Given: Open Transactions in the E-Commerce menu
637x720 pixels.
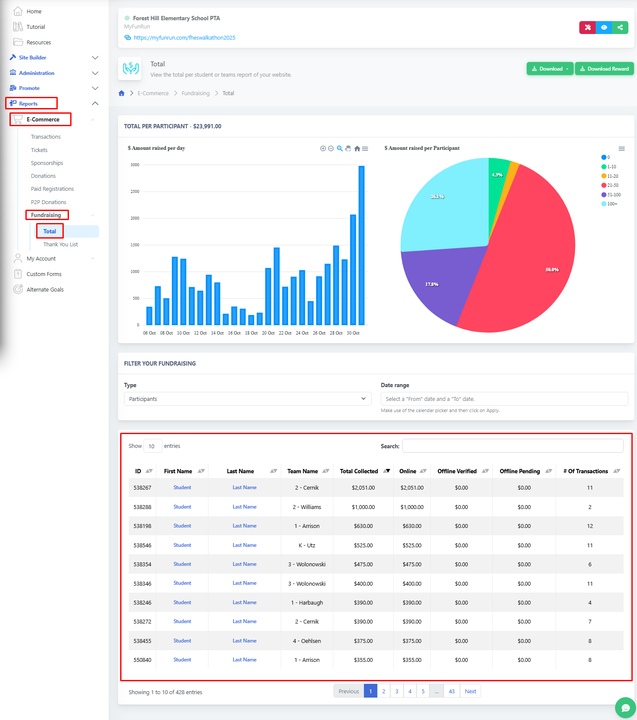Looking at the screenshot, I should [x=46, y=137].
